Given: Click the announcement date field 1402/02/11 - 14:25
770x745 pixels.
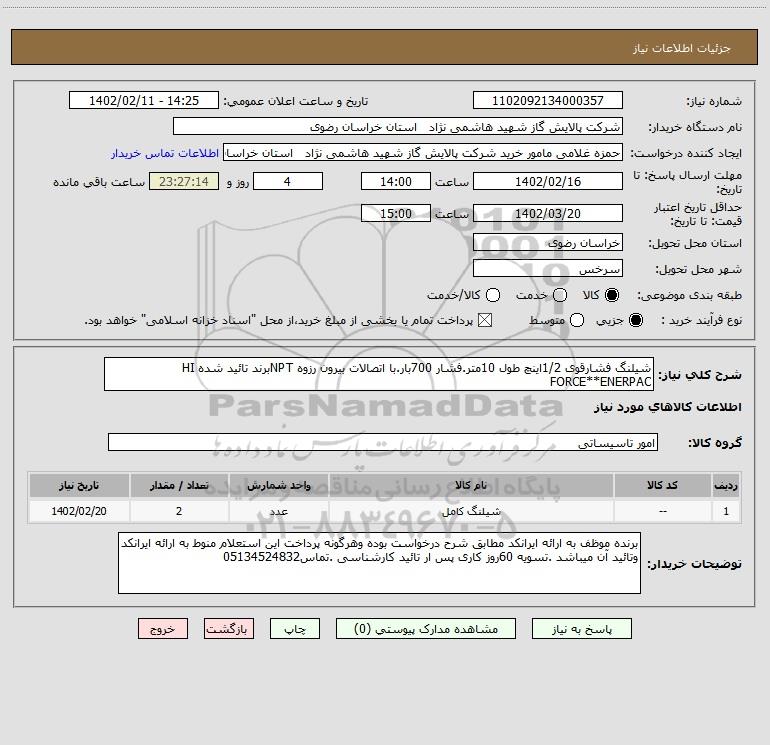Looking at the screenshot, I should 144,101.
